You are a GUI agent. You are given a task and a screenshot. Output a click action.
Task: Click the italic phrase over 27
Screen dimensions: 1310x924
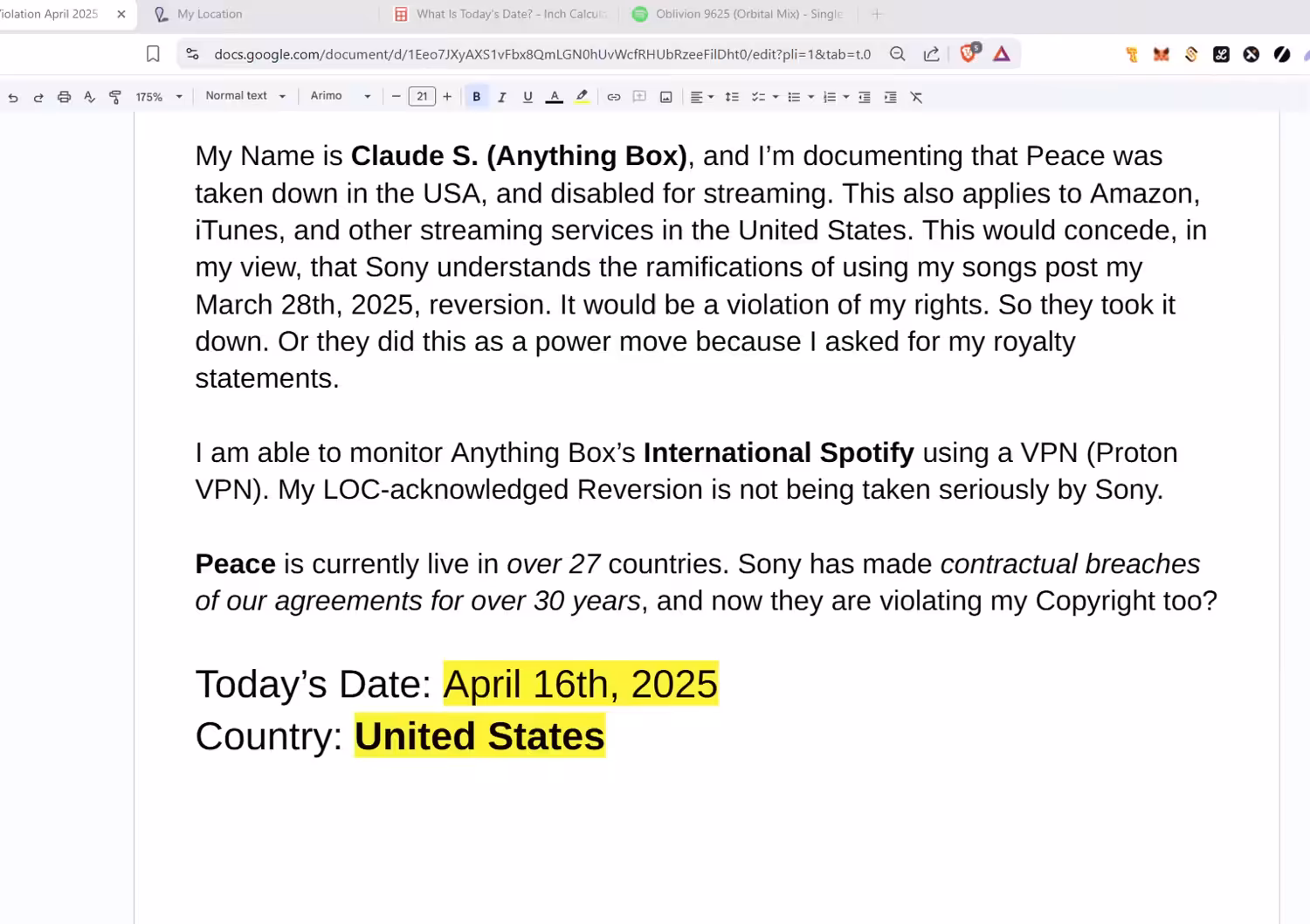click(x=554, y=563)
